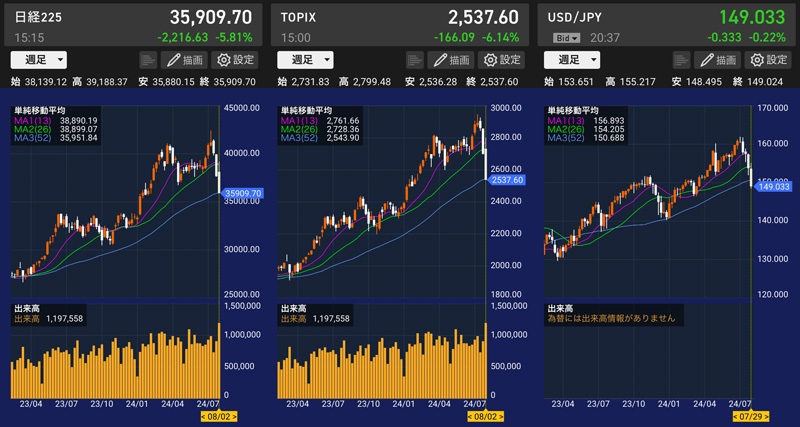Click the 安 2,536.28 low value
The width and height of the screenshot is (800, 427).
(431, 82)
